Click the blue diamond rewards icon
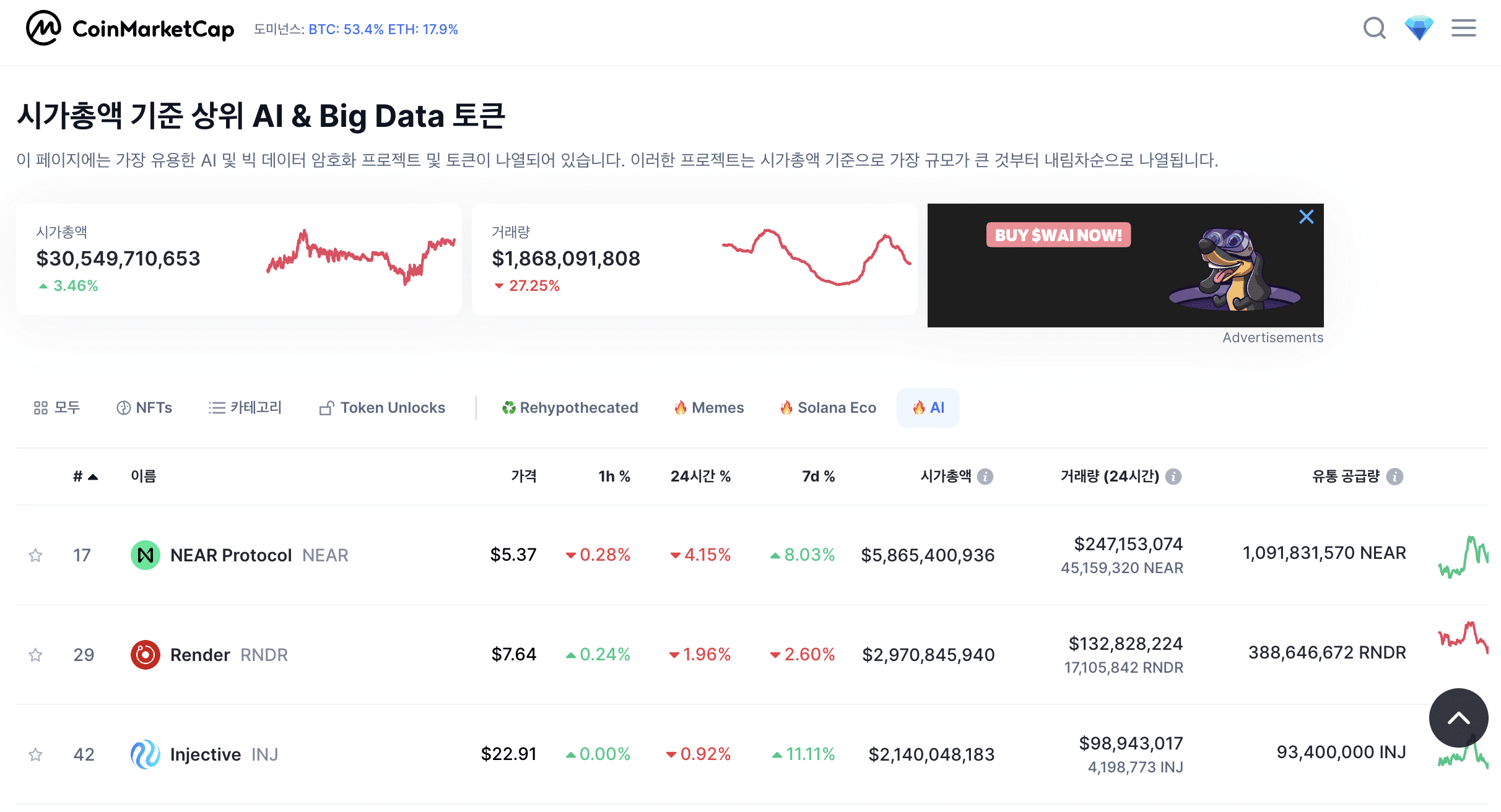This screenshot has height=812, width=1501. click(1419, 28)
